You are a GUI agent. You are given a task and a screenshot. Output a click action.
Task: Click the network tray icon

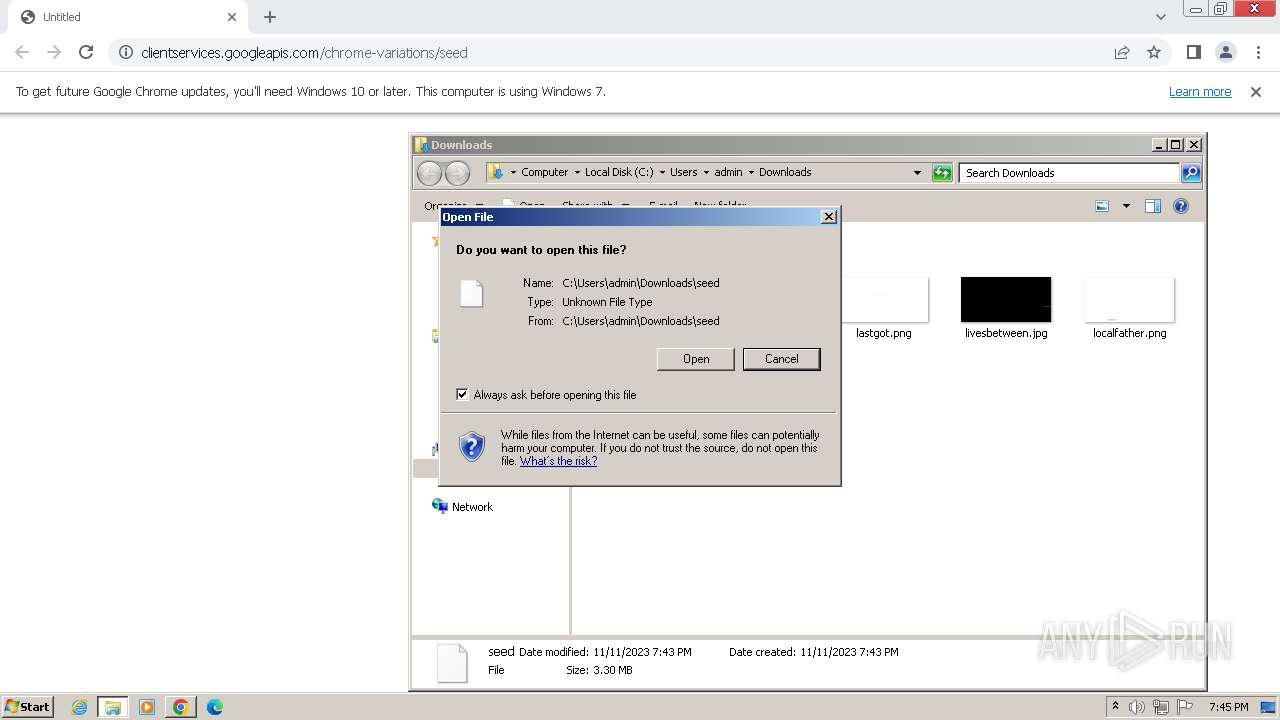click(x=1160, y=707)
